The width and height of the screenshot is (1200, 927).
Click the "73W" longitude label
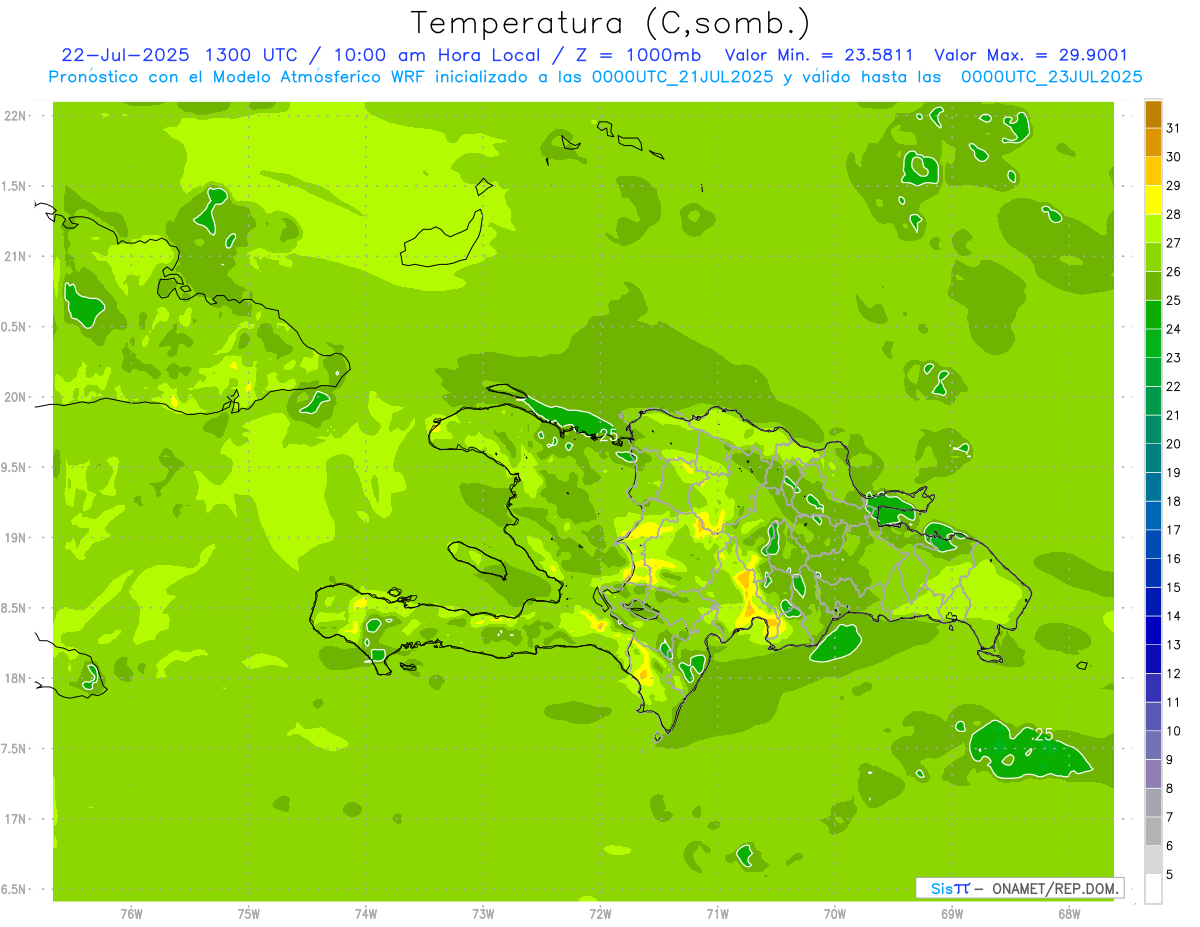pyautogui.click(x=483, y=913)
